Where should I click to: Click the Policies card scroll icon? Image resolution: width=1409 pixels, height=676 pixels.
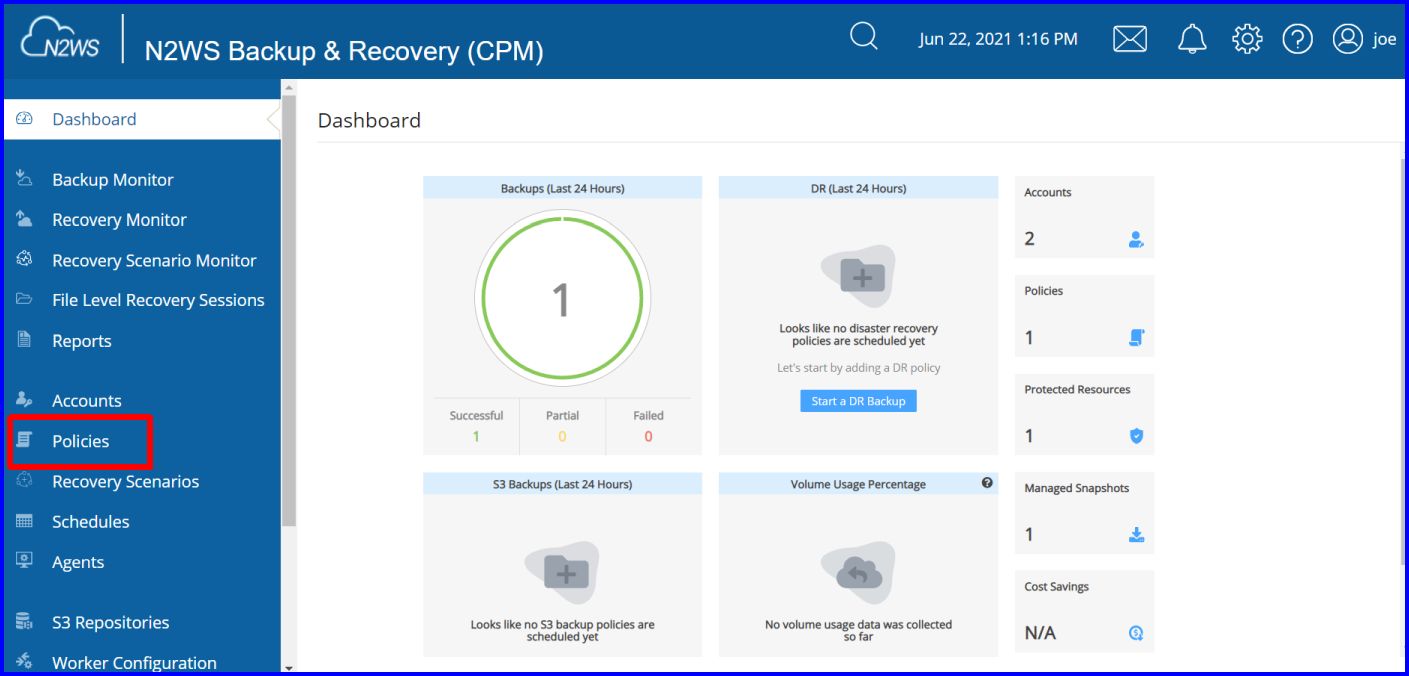pyautogui.click(x=1136, y=338)
